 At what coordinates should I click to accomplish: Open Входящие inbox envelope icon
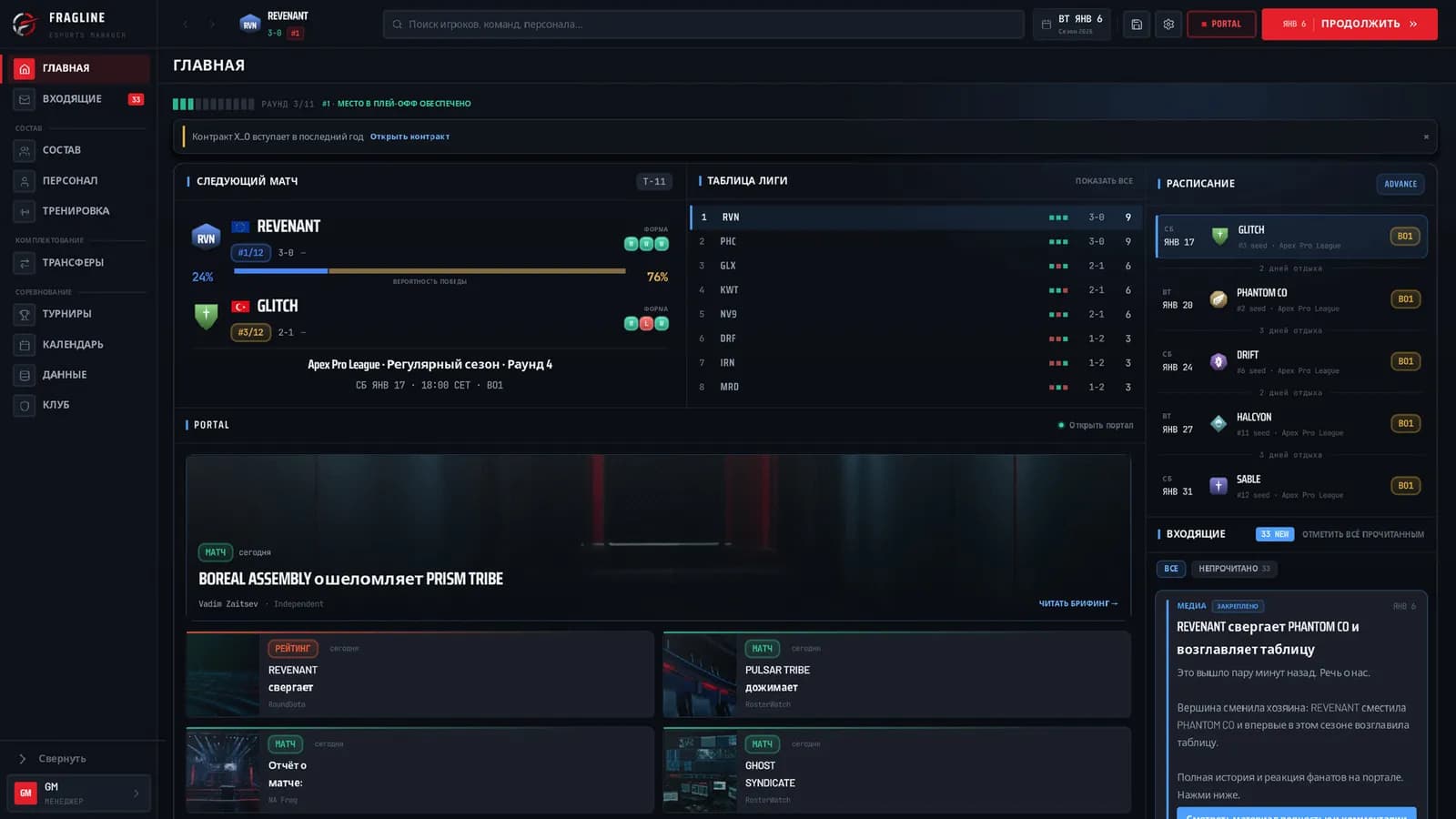25,99
